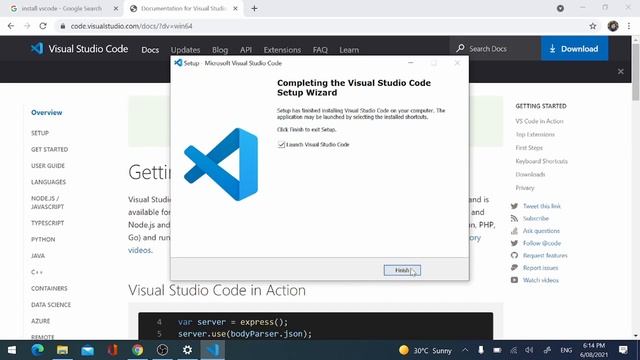Open the Chrome three-dot menu

629,26
